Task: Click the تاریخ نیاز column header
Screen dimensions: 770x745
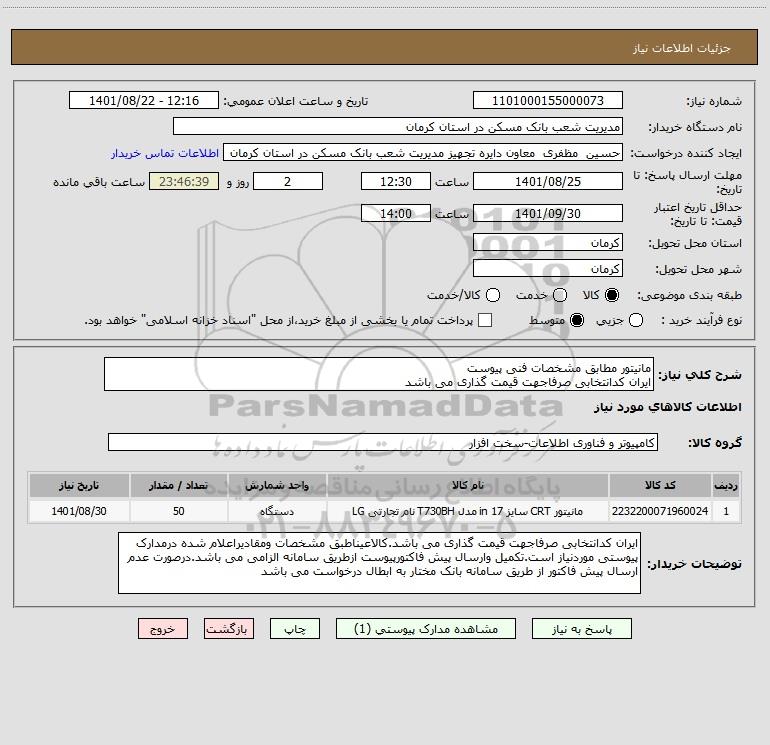Action: click(x=79, y=485)
